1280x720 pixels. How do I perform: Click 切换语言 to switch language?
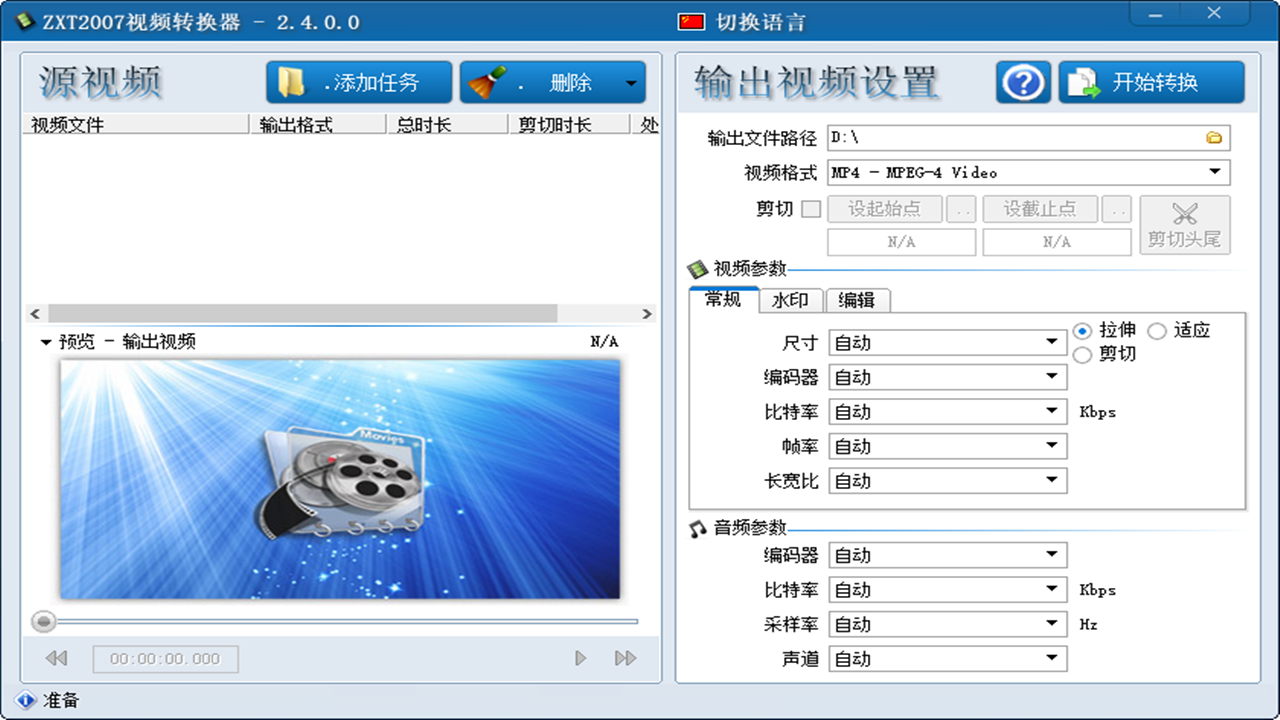click(761, 22)
